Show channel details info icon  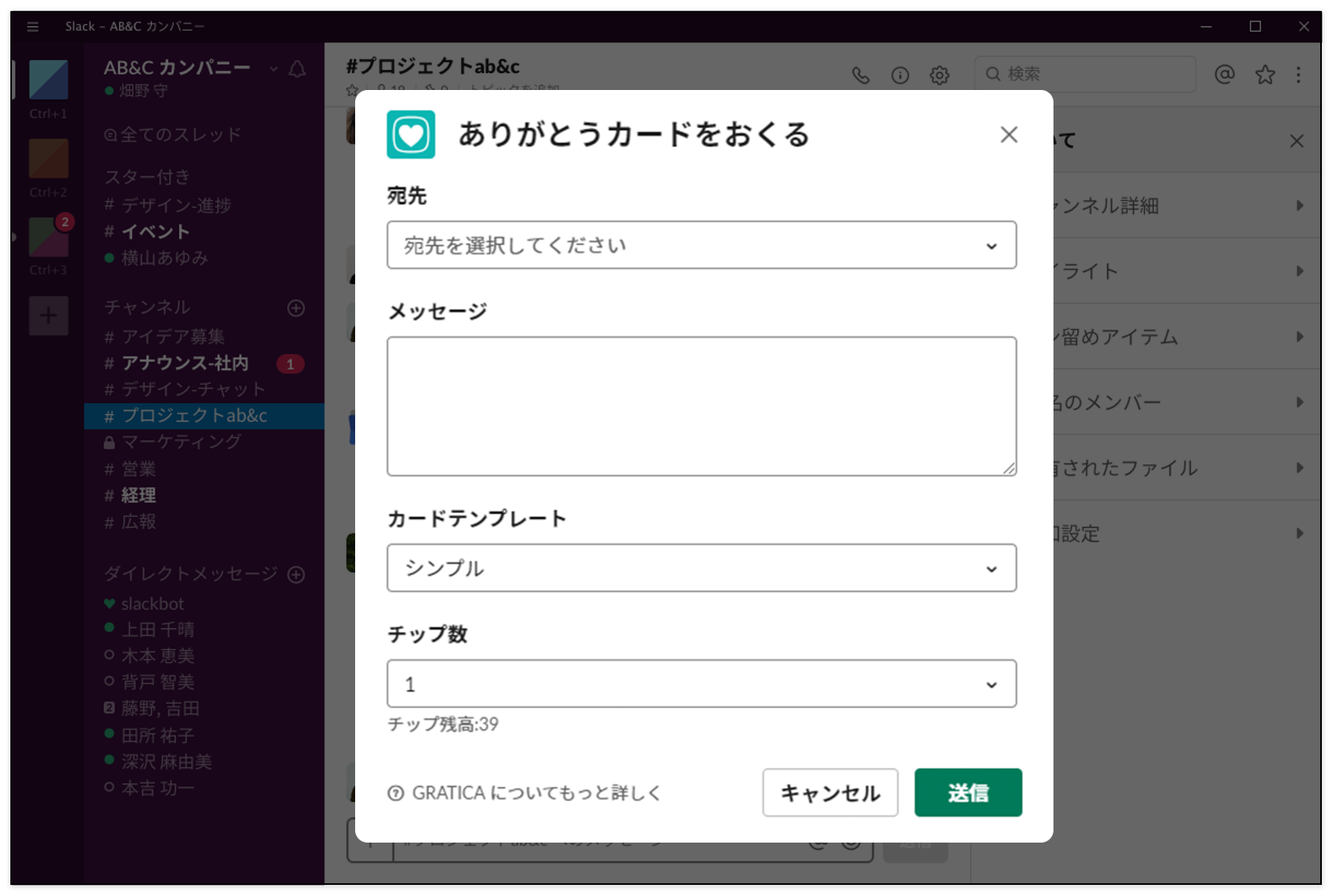click(900, 75)
